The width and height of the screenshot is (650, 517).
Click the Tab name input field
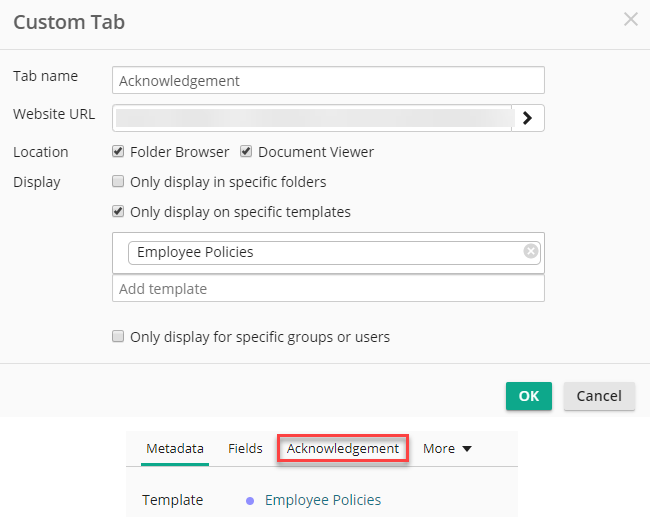[328, 80]
